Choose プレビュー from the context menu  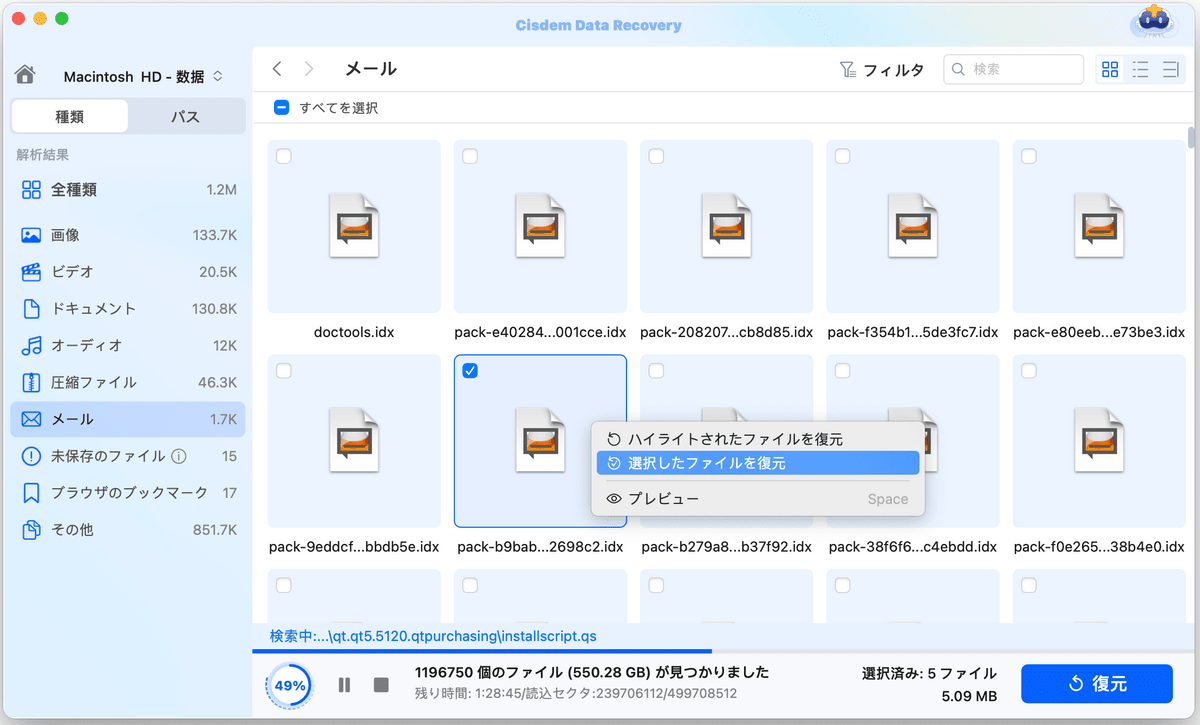tap(757, 499)
